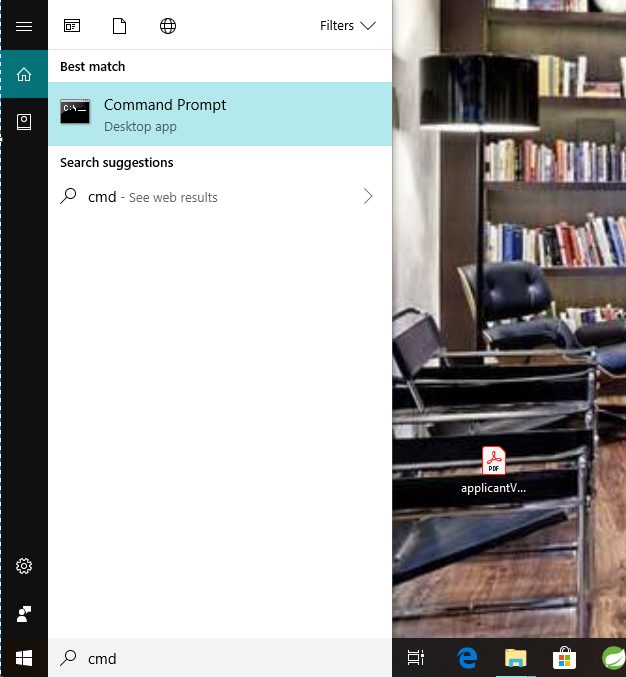The height and width of the screenshot is (677, 626).
Task: Click the Windows Start button
Action: coord(24,658)
